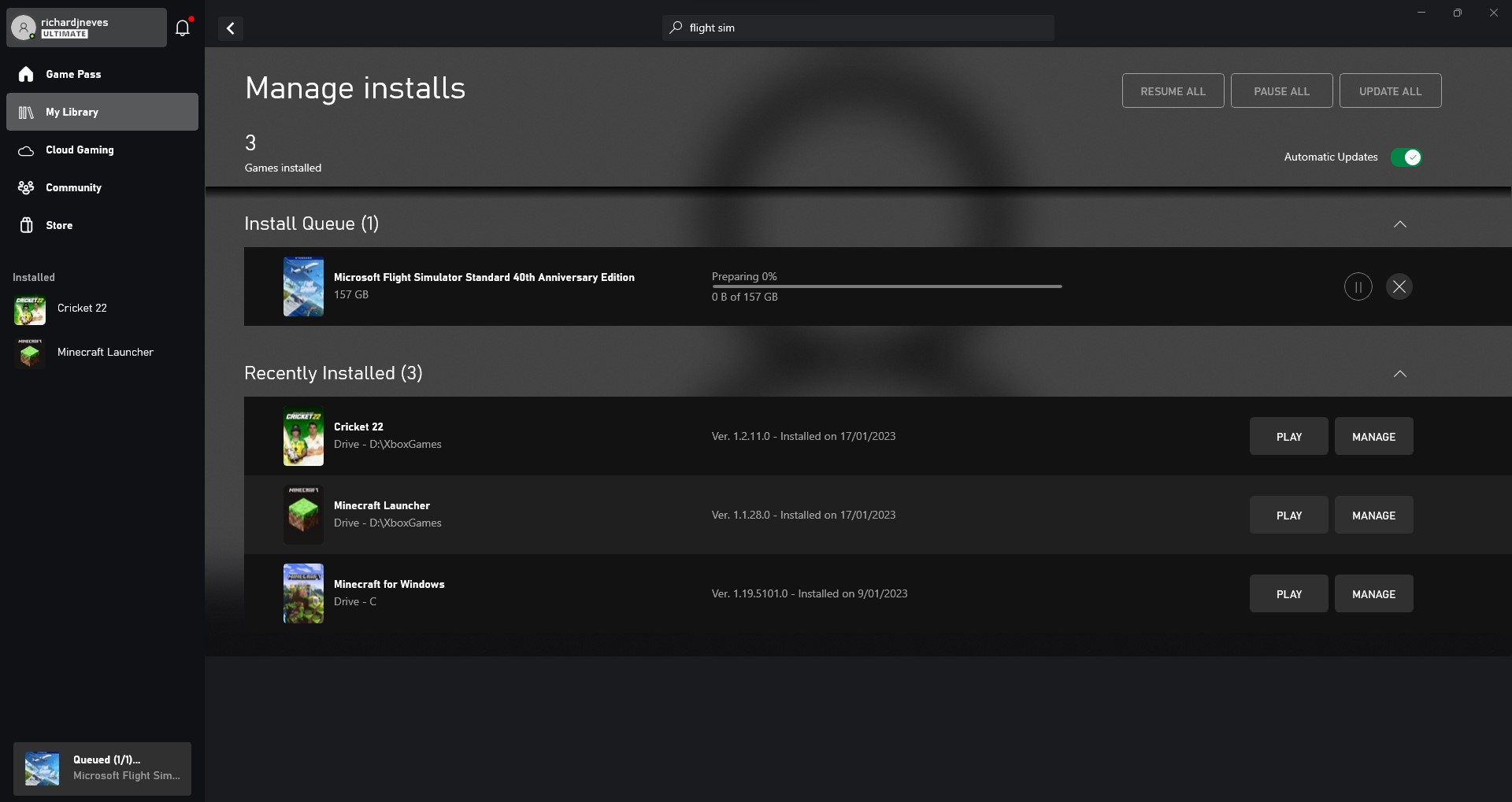Viewport: 1512px width, 802px height.
Task: Click RESUME ALL button
Action: tap(1173, 91)
